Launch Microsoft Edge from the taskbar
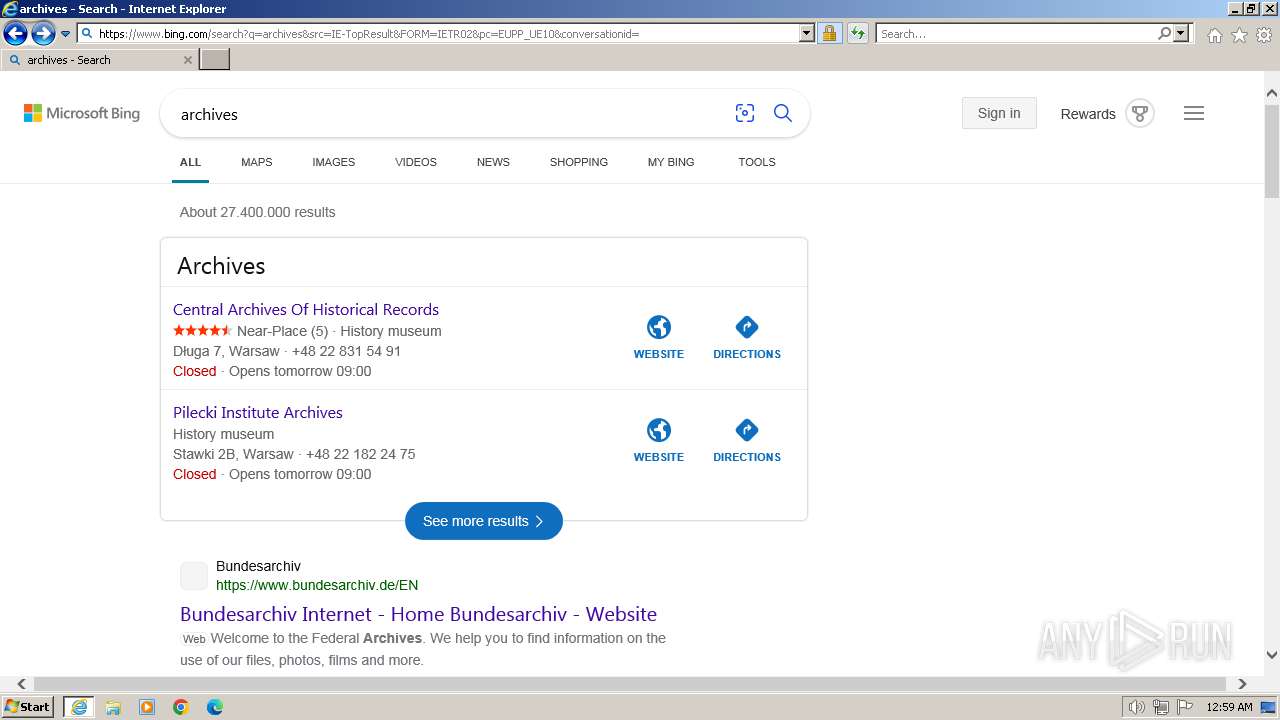This screenshot has width=1280, height=720. 215,707
